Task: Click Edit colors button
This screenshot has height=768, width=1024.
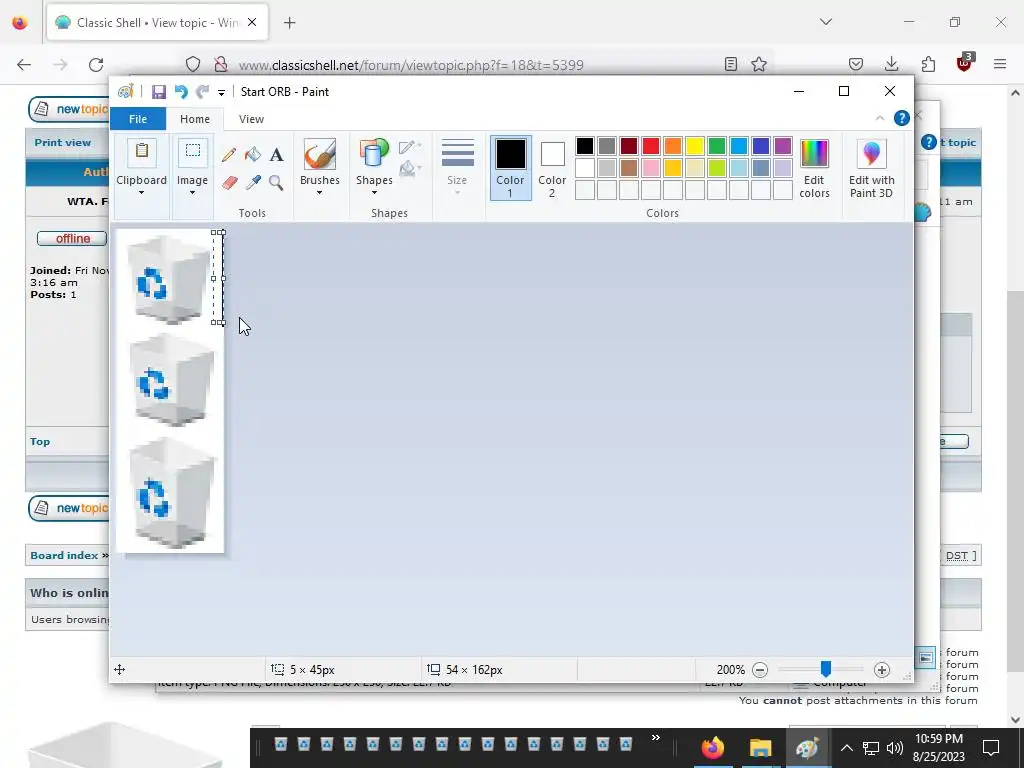Action: pos(814,169)
